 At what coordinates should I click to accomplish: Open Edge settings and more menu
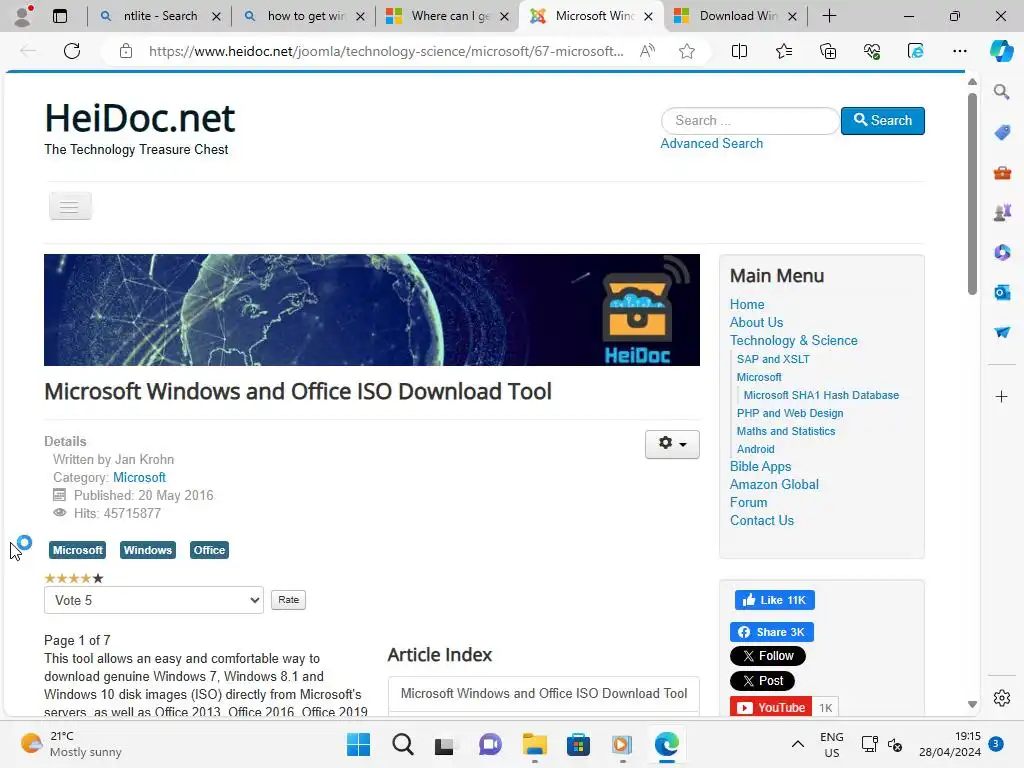pos(959,51)
